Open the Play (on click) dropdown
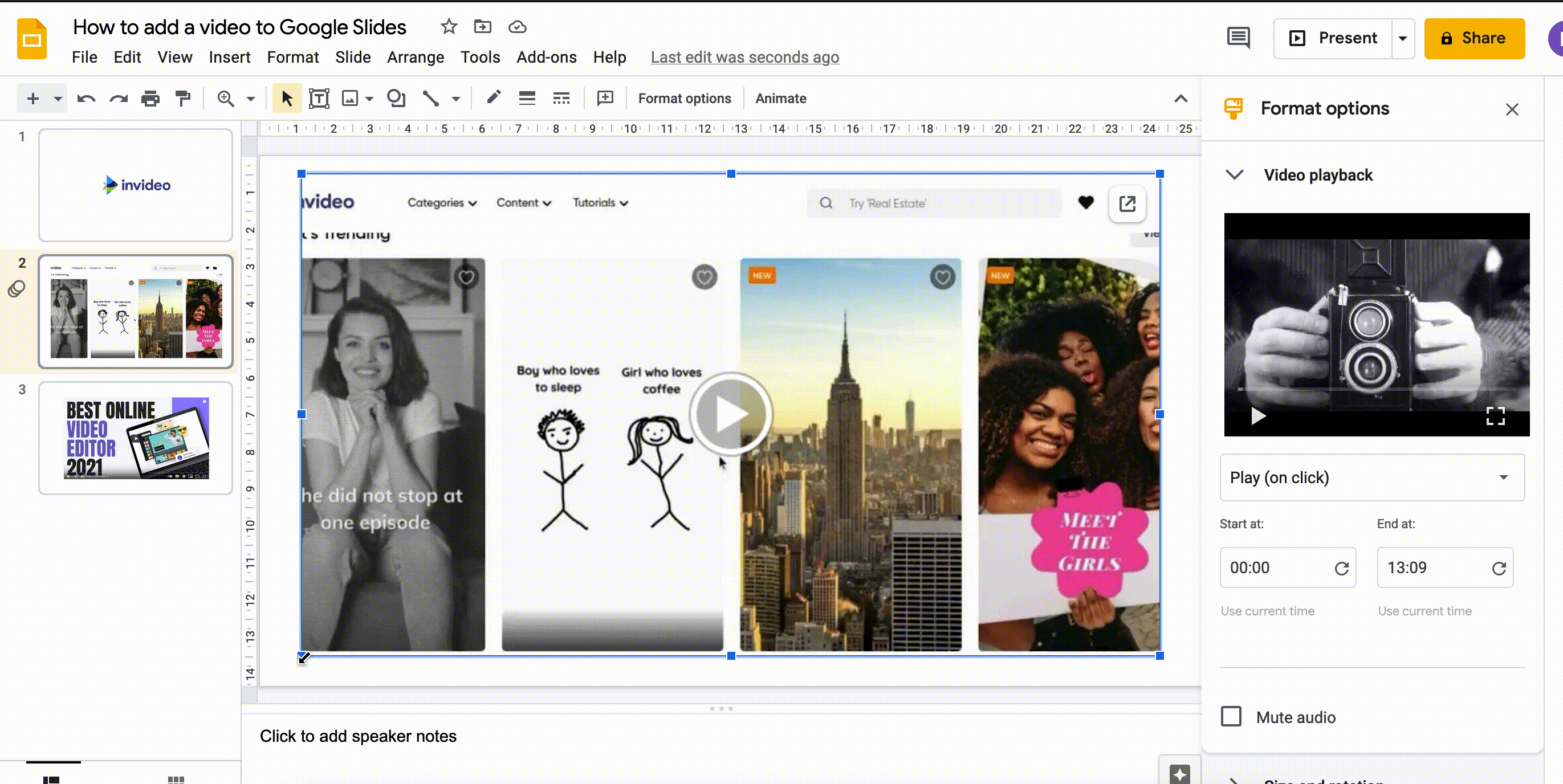1563x784 pixels. pyautogui.click(x=1372, y=478)
